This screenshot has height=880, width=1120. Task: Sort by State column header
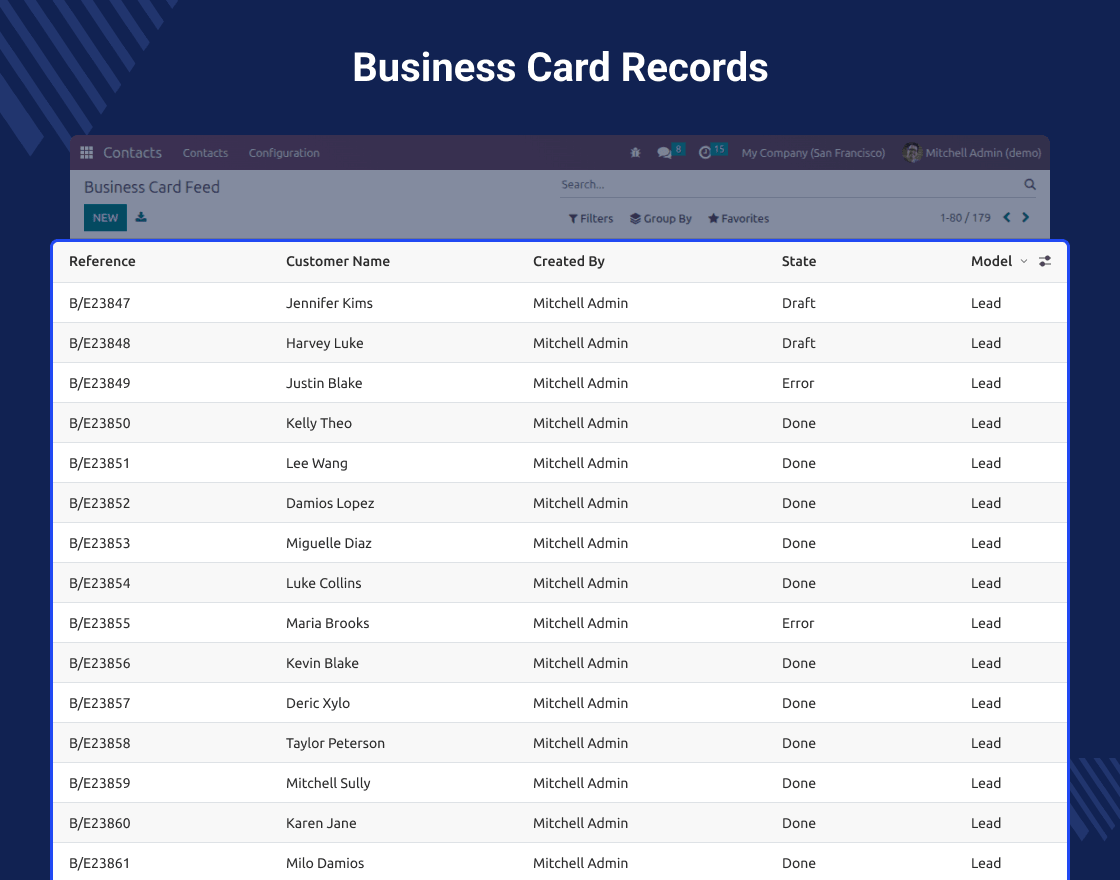799,261
